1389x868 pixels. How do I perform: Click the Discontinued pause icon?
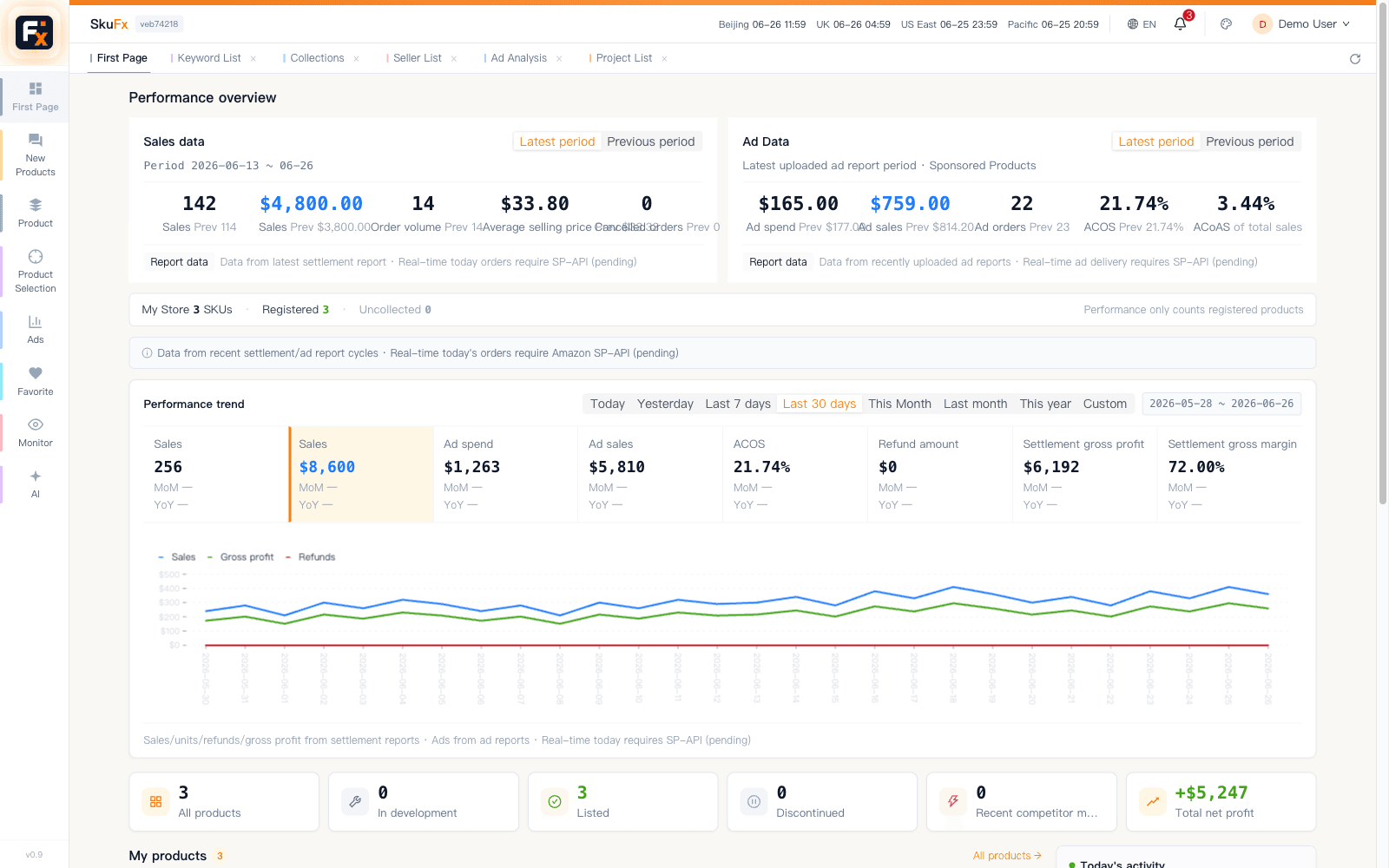point(754,802)
